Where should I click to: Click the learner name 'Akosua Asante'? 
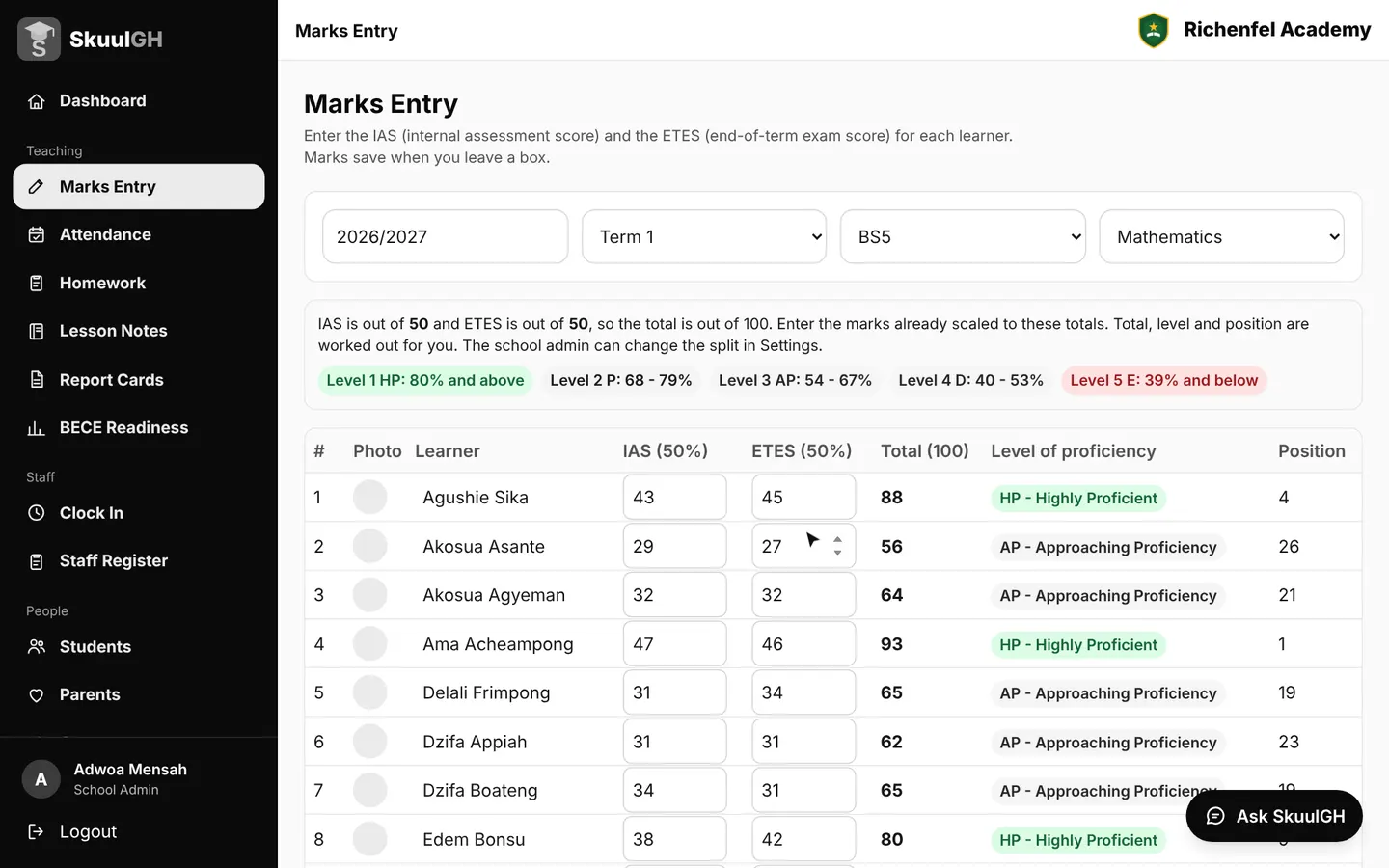[x=483, y=547]
